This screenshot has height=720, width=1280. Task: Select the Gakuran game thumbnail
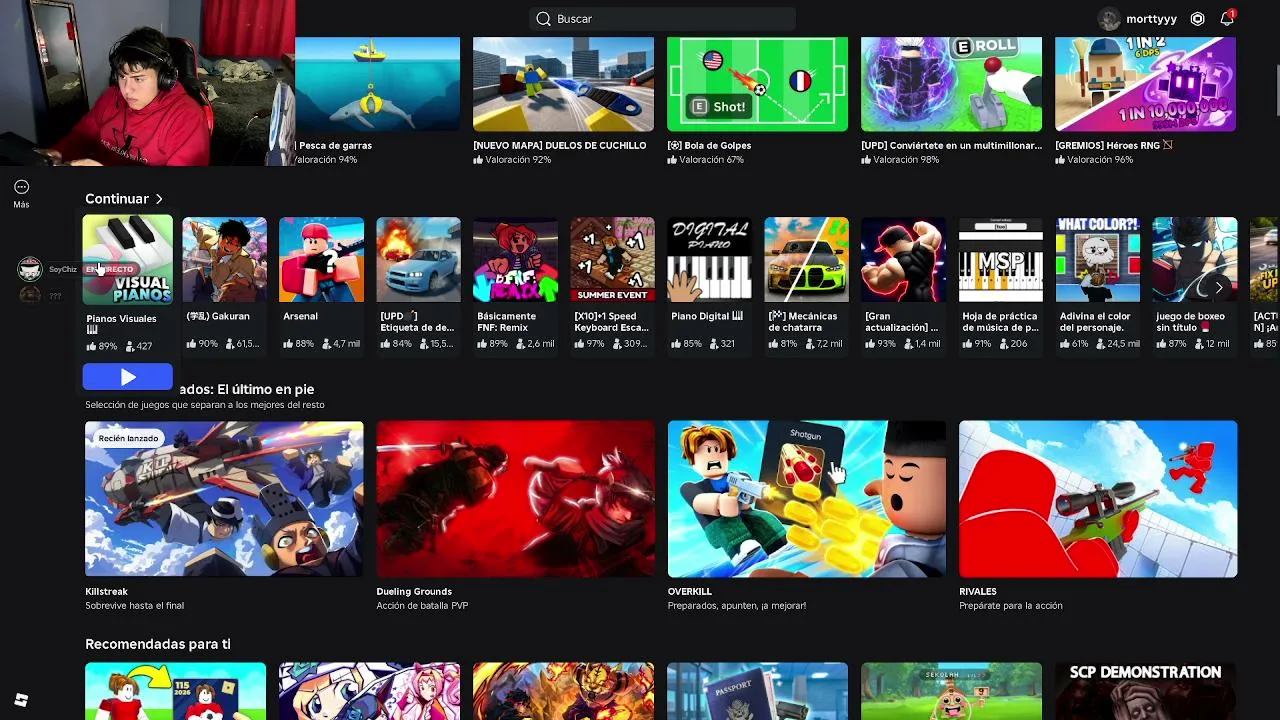point(224,259)
